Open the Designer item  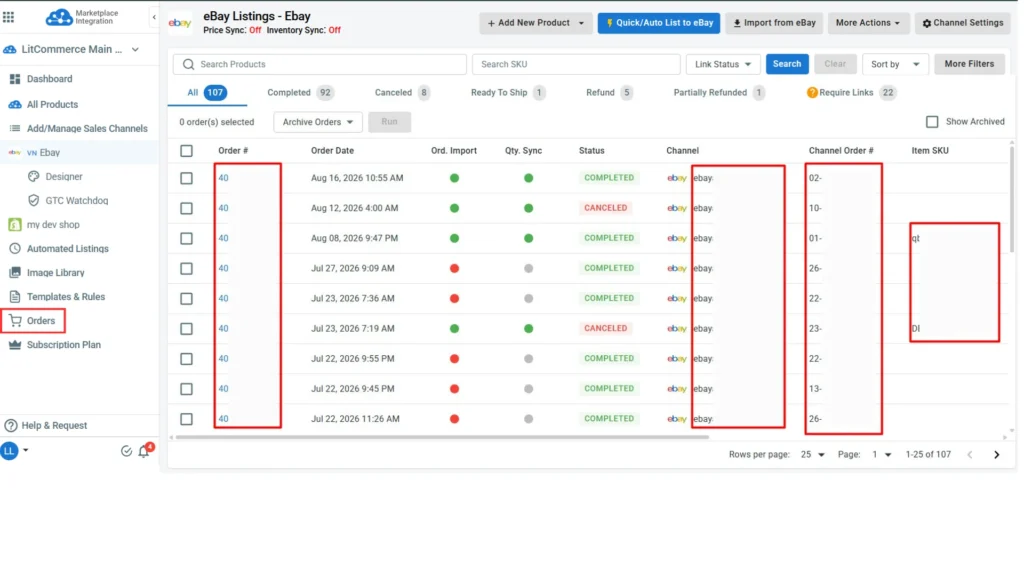click(x=64, y=177)
